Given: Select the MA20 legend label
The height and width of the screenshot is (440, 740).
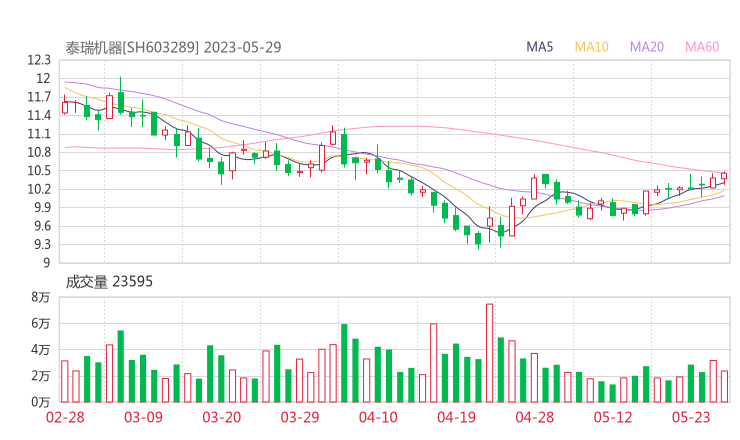Looking at the screenshot, I should [x=647, y=47].
